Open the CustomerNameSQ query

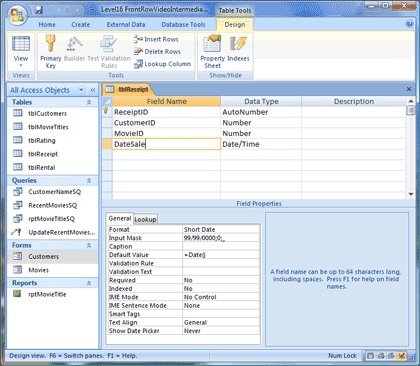(x=55, y=192)
